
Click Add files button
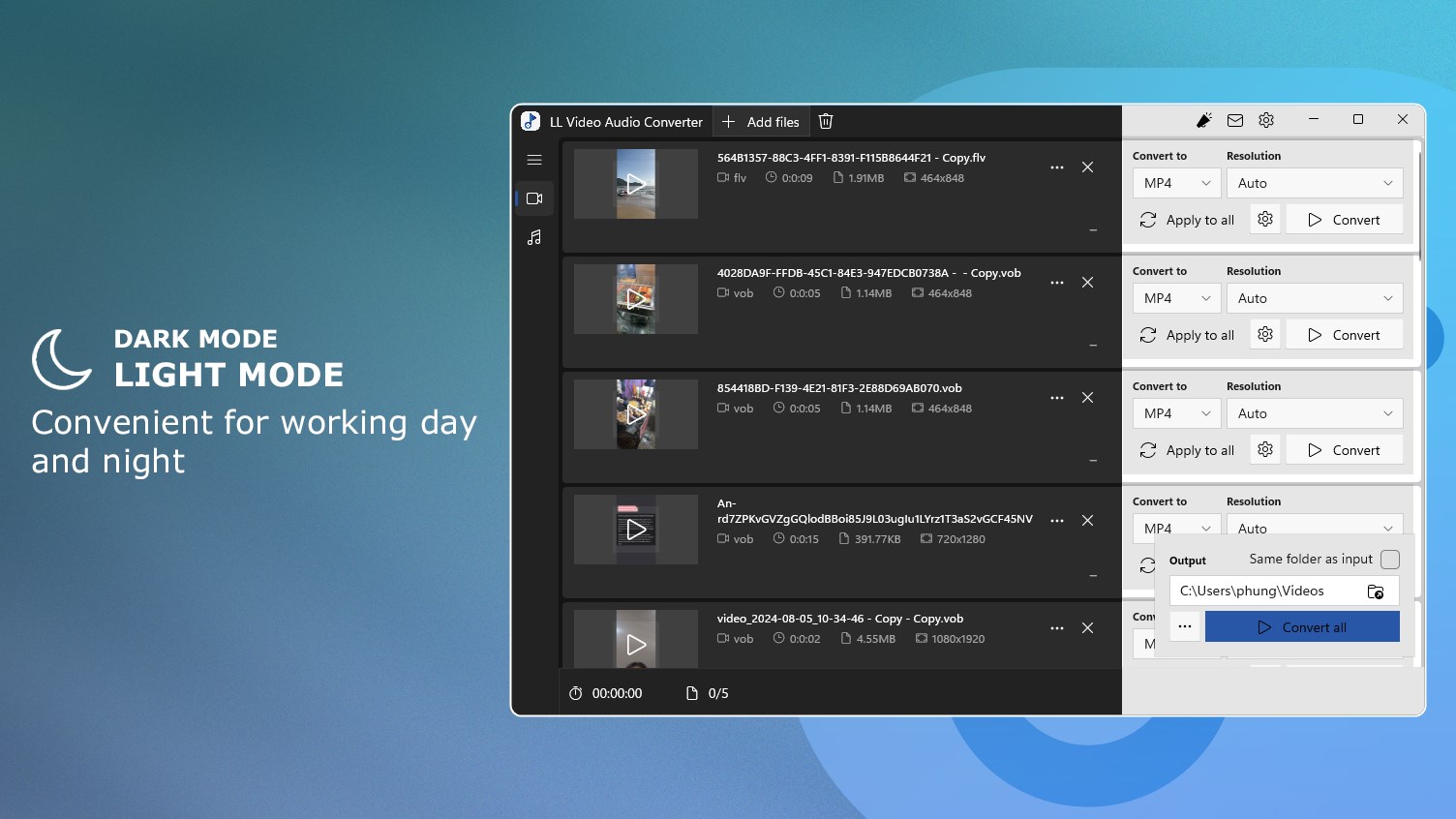pos(761,122)
